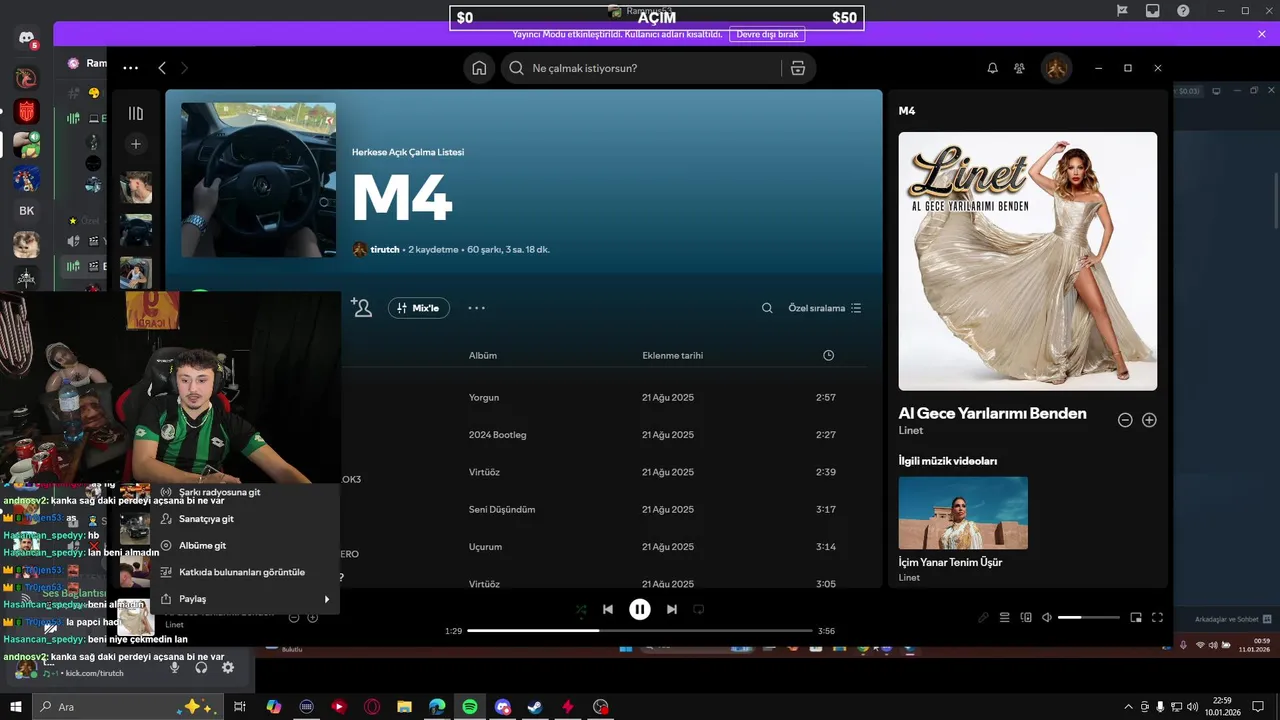1280x720 pixels.
Task: Open the Özel sıralama sort dropdown
Action: [825, 308]
